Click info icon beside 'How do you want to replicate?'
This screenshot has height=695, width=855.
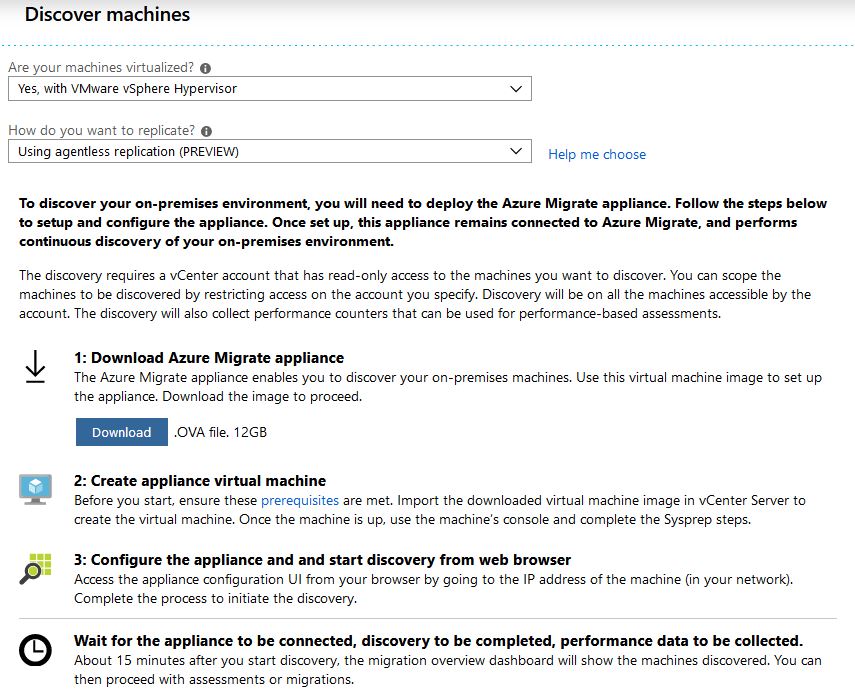pyautogui.click(x=206, y=131)
